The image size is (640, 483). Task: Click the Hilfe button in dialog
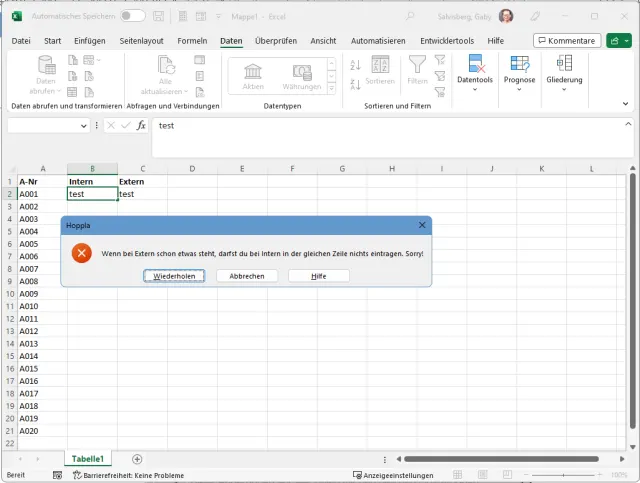[x=319, y=275]
